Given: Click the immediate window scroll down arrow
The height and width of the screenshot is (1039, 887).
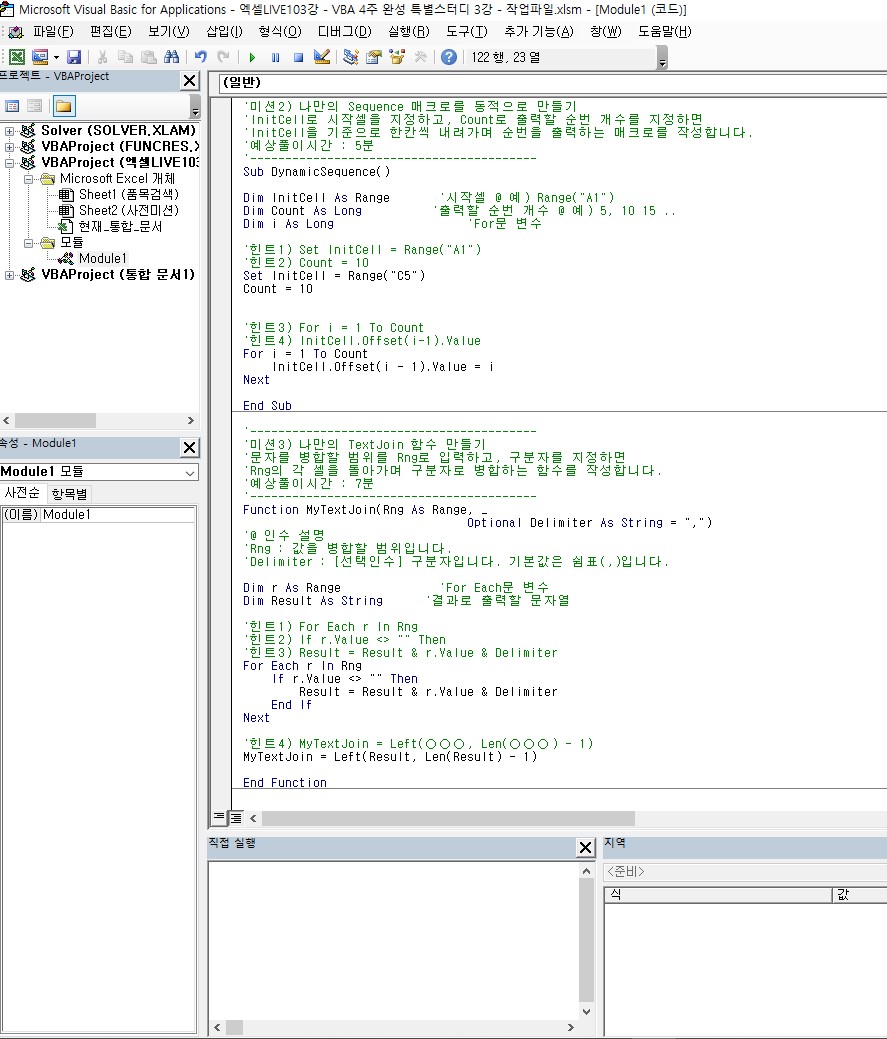Looking at the screenshot, I should [586, 1012].
